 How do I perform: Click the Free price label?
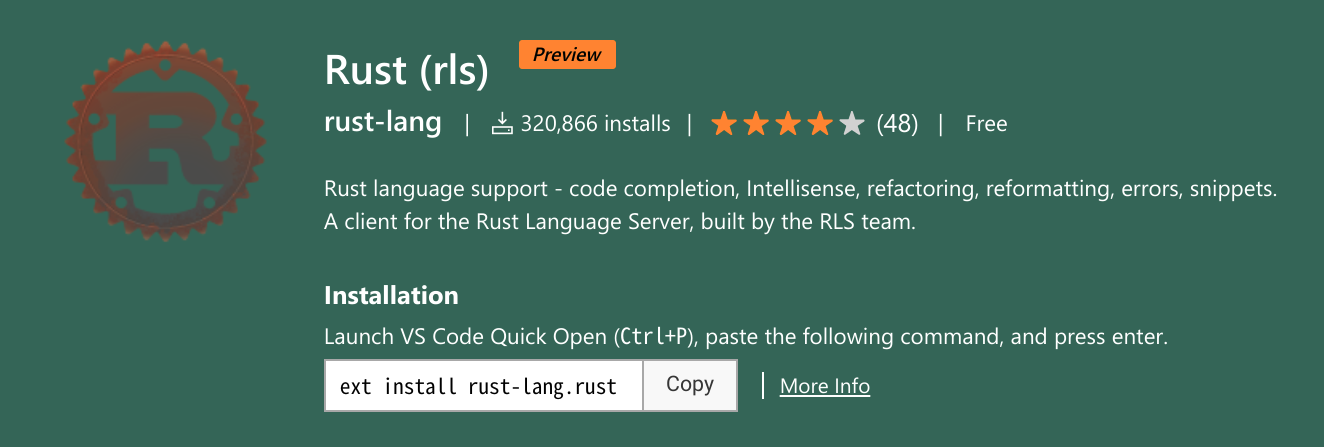coord(986,124)
